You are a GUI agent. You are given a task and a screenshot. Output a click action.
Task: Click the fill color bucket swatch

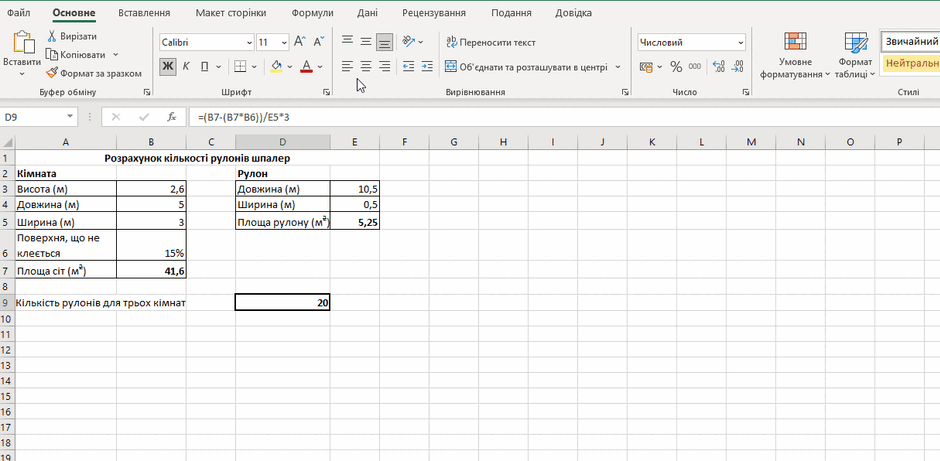point(276,66)
